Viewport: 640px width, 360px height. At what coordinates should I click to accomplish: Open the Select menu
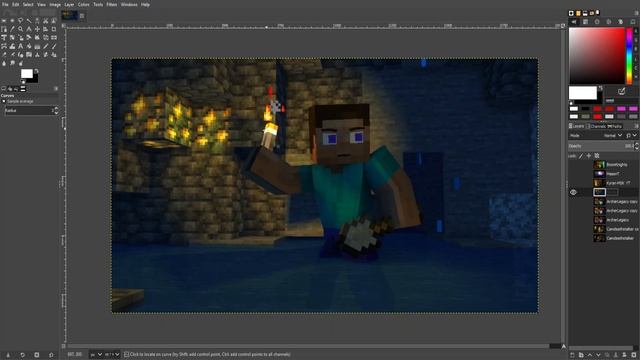click(x=28, y=4)
